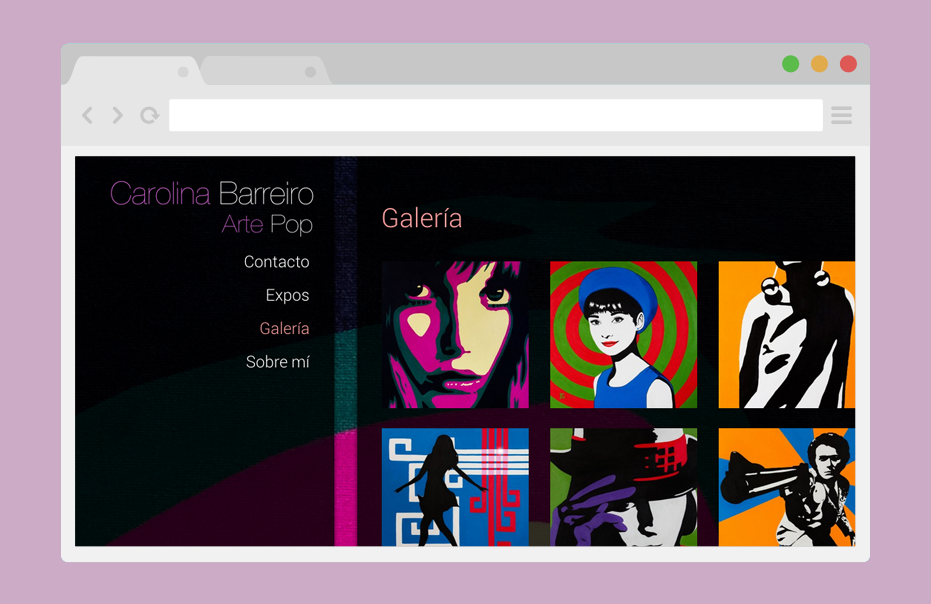Click the Arte Pop subtitle
This screenshot has width=931, height=604.
click(267, 224)
